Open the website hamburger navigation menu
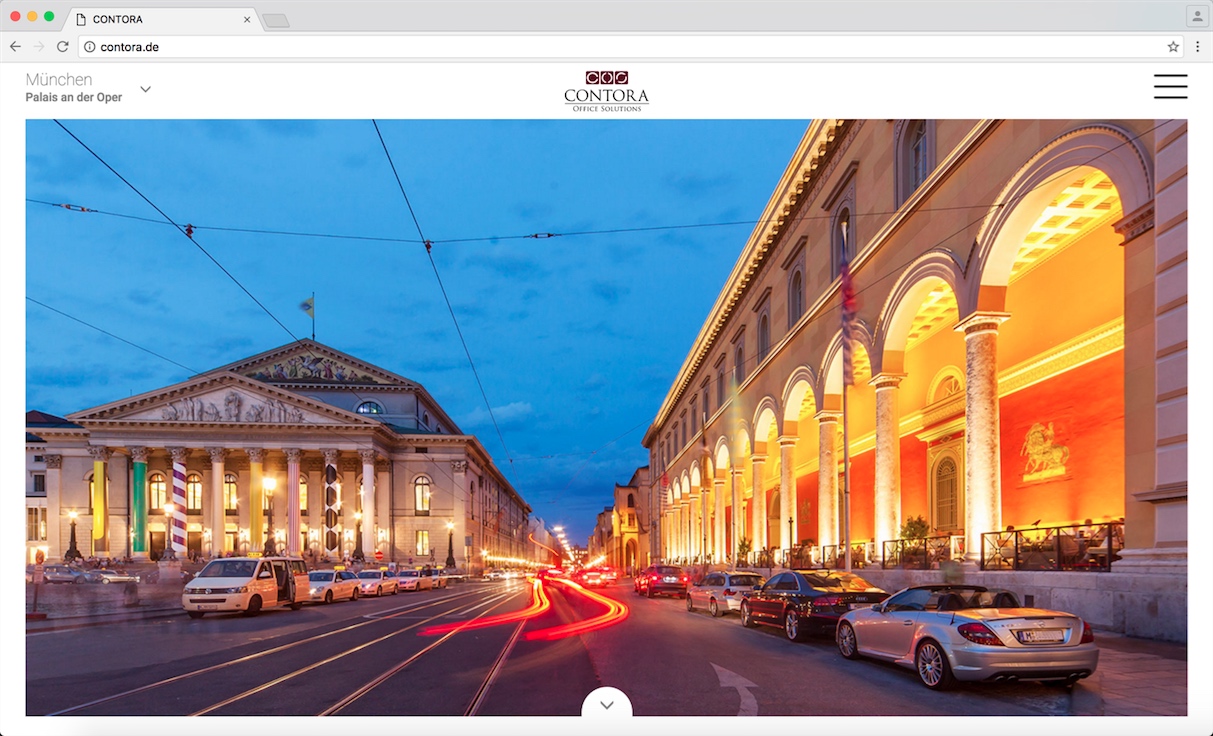The width and height of the screenshot is (1213, 736). pyautogui.click(x=1170, y=87)
